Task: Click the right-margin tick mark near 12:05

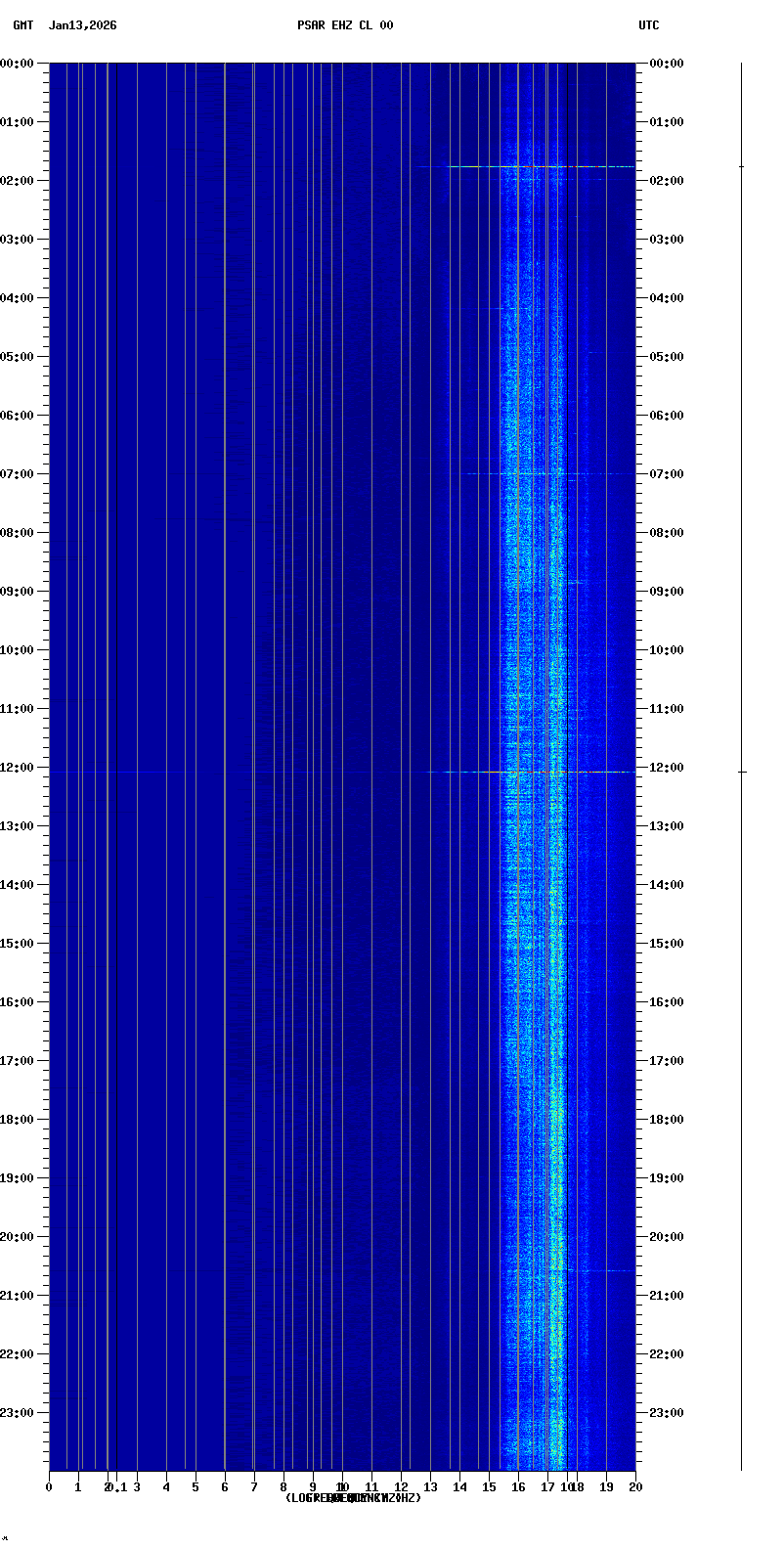Action: 742,773
